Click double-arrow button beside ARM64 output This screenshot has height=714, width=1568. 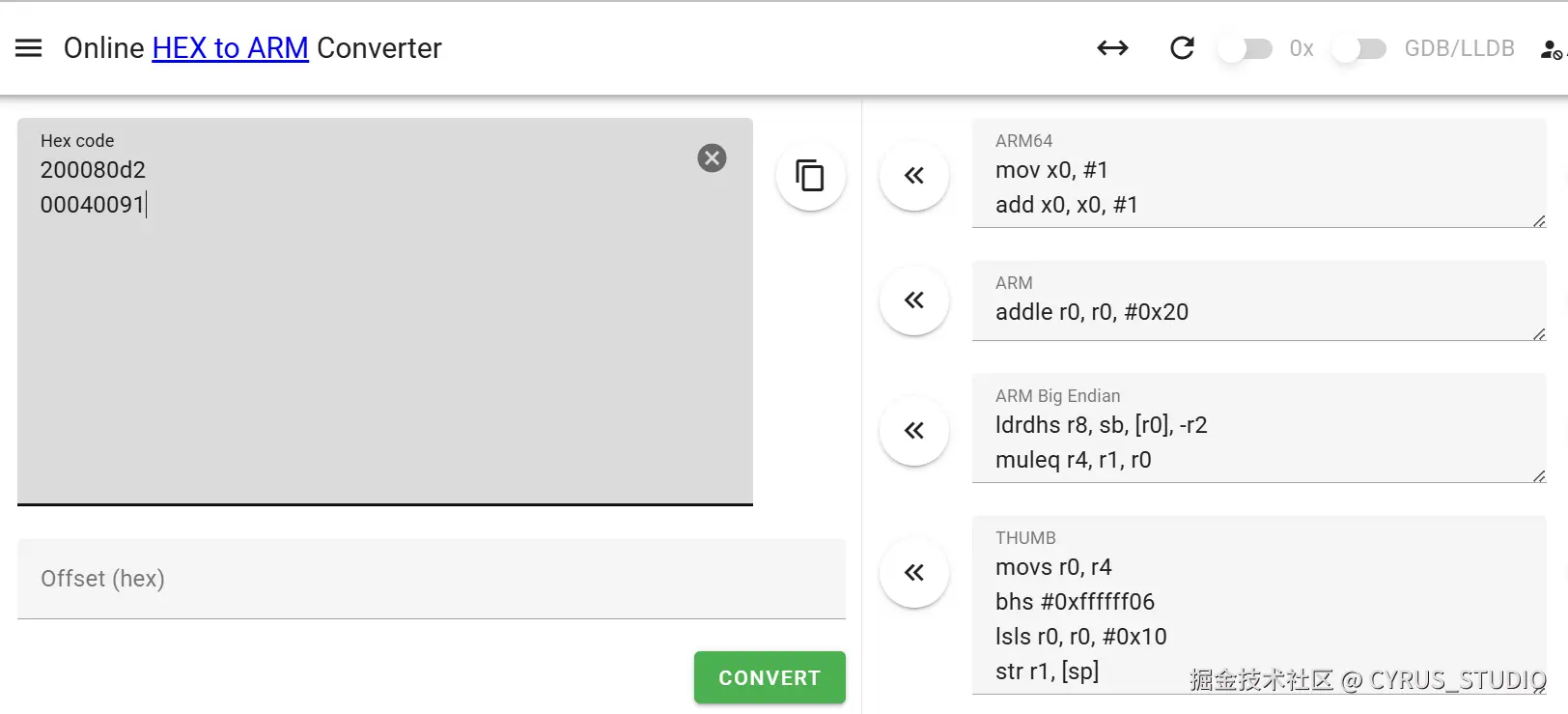pyautogui.click(x=914, y=176)
